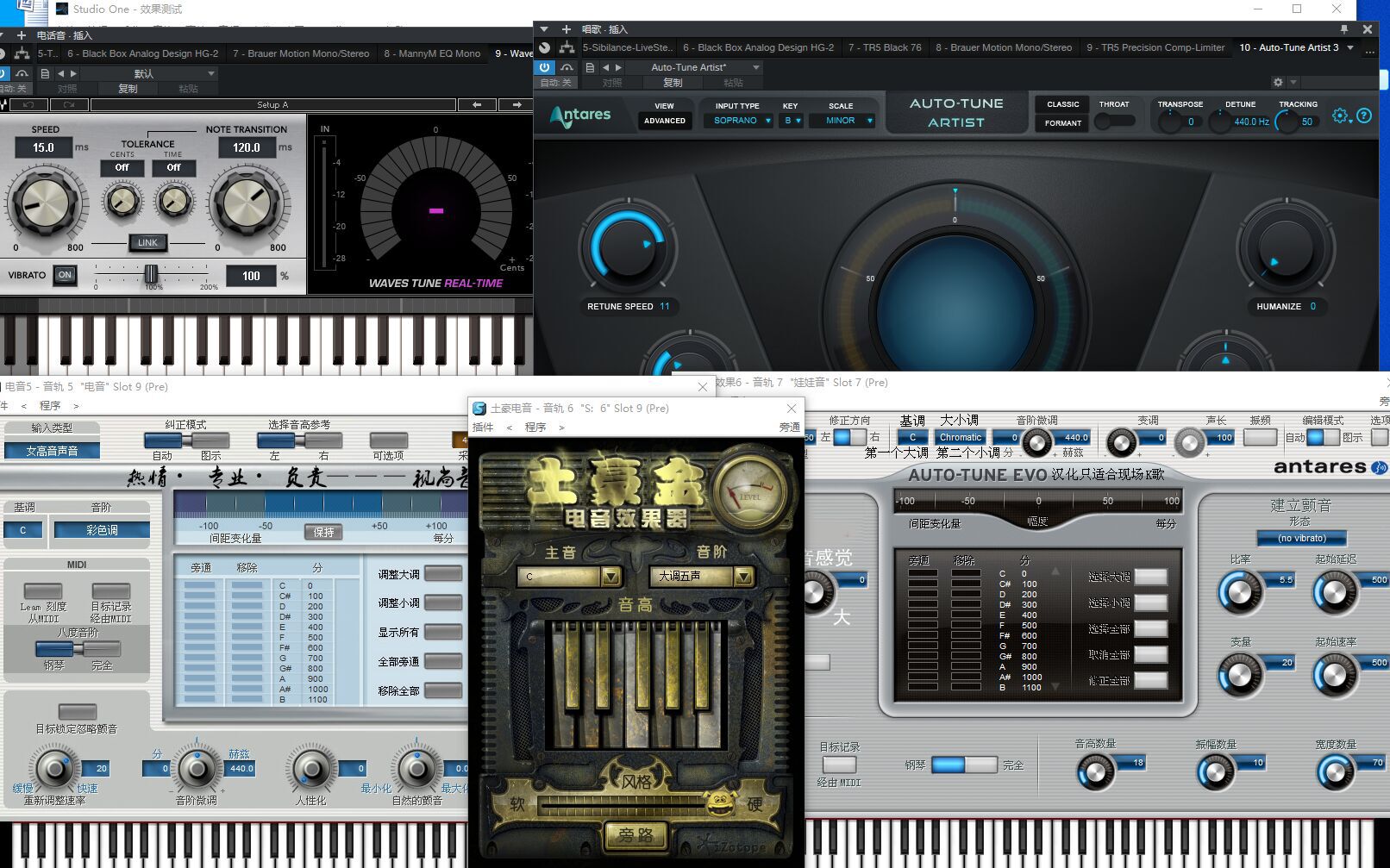Screen dimensions: 1390x868
Task: Switch to 6 - Black Box Analog Design HG-2 tab in 电话音
Action: (143, 53)
